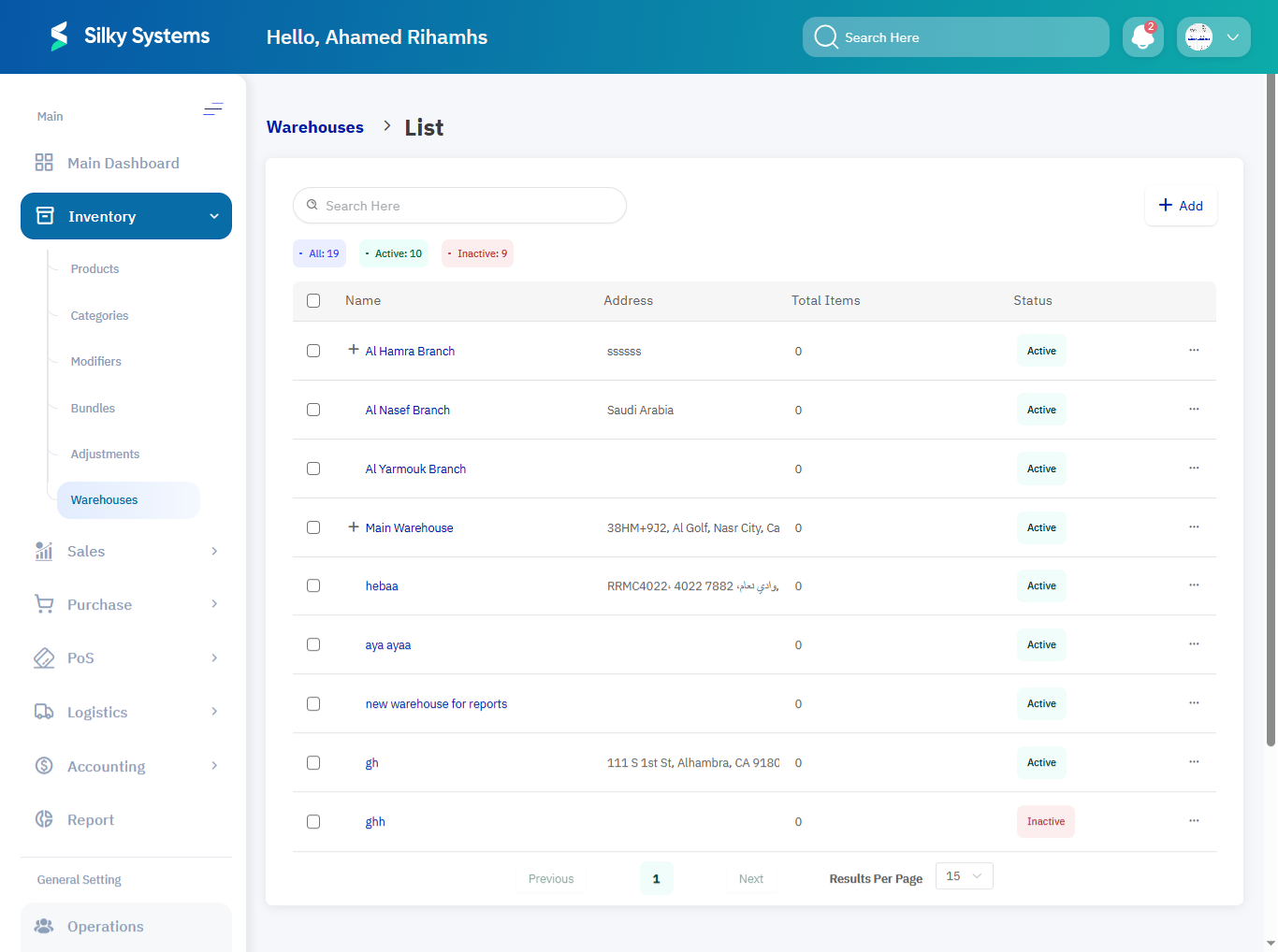Click the Add warehouse button
Image resolution: width=1278 pixels, height=952 pixels.
[1181, 206]
